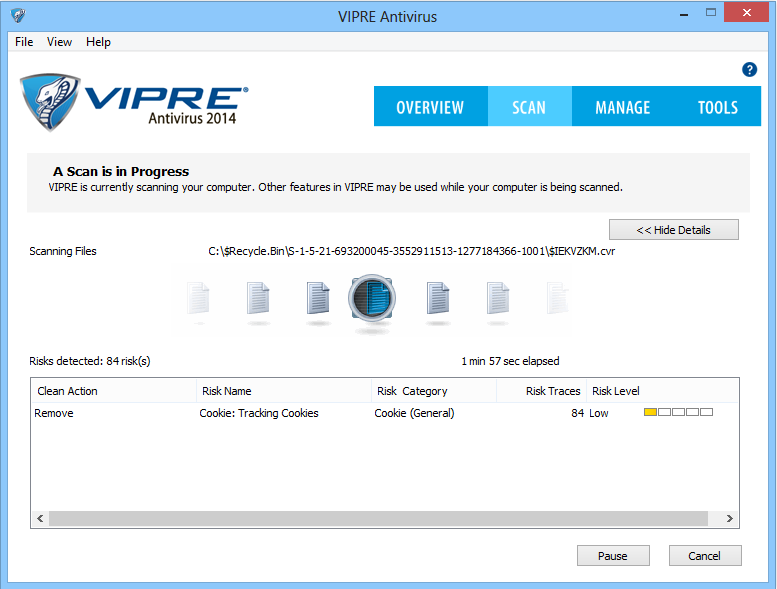Click the horizontal scrollbar left arrow
The width and height of the screenshot is (777, 589).
(40, 518)
